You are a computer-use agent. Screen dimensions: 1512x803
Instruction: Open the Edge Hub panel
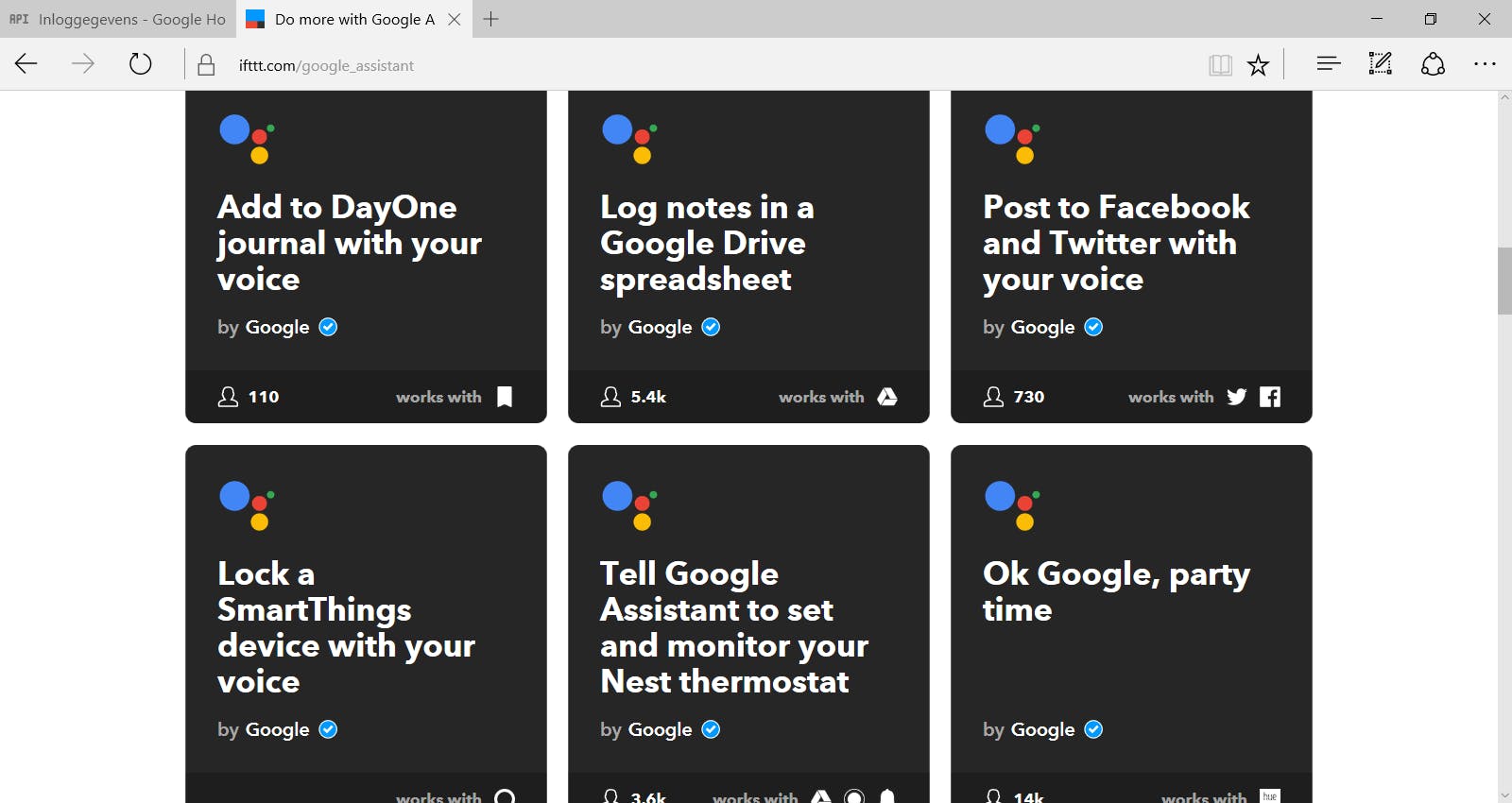tap(1329, 64)
